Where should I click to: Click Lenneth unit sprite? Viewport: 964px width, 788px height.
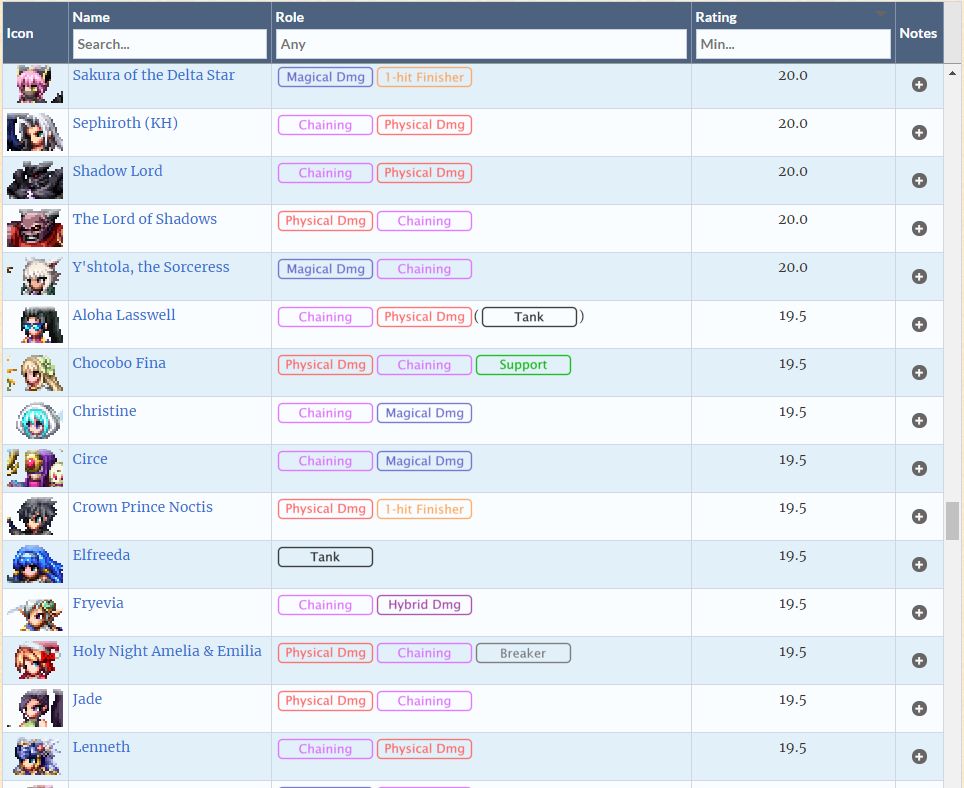[x=35, y=755]
